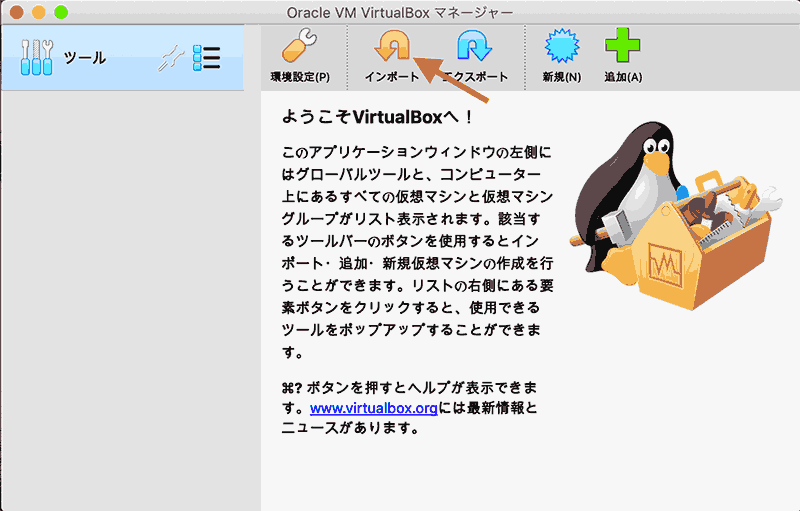Screen dimensions: 800x511
Task: Open the 環境設定 preferences wrench icon
Action: point(299,48)
